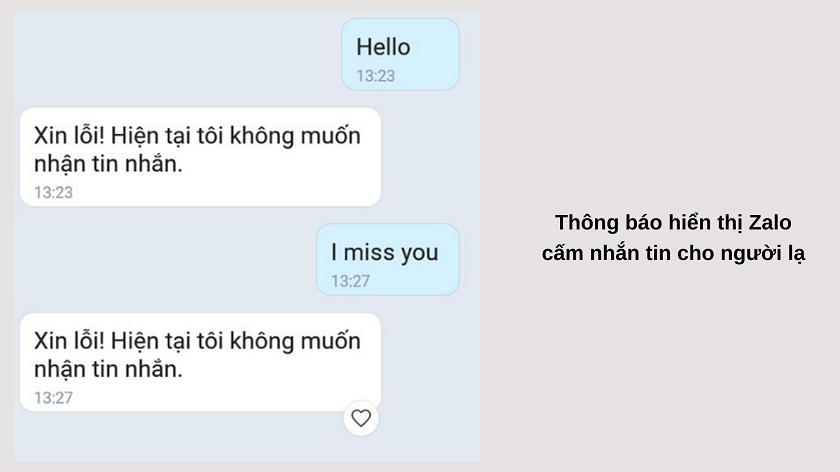Click the caption line 'cấm nhắn tin cho người lạ'
Screen dimensions: 840x472
click(x=673, y=253)
